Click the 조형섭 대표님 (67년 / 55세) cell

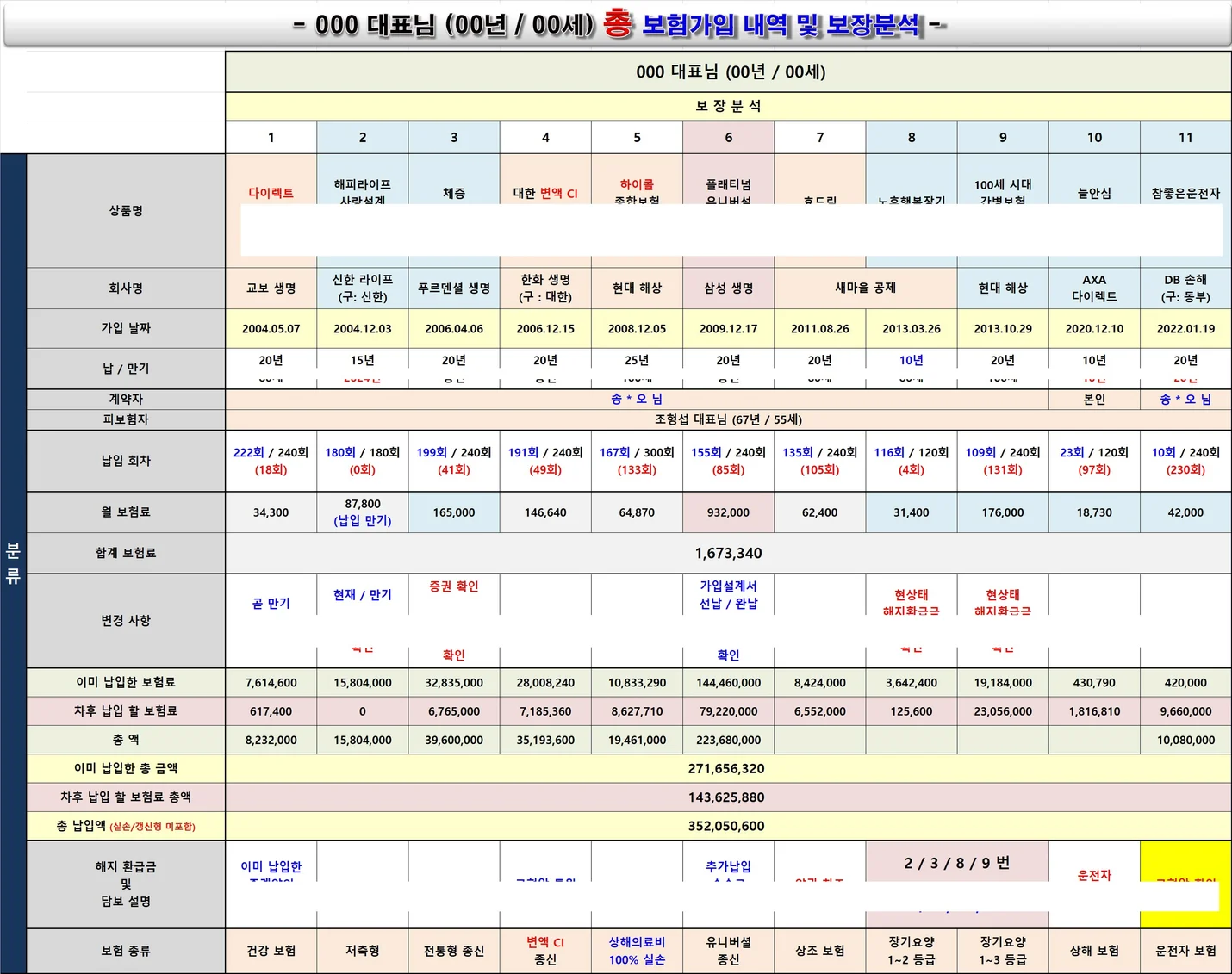pyautogui.click(x=728, y=419)
